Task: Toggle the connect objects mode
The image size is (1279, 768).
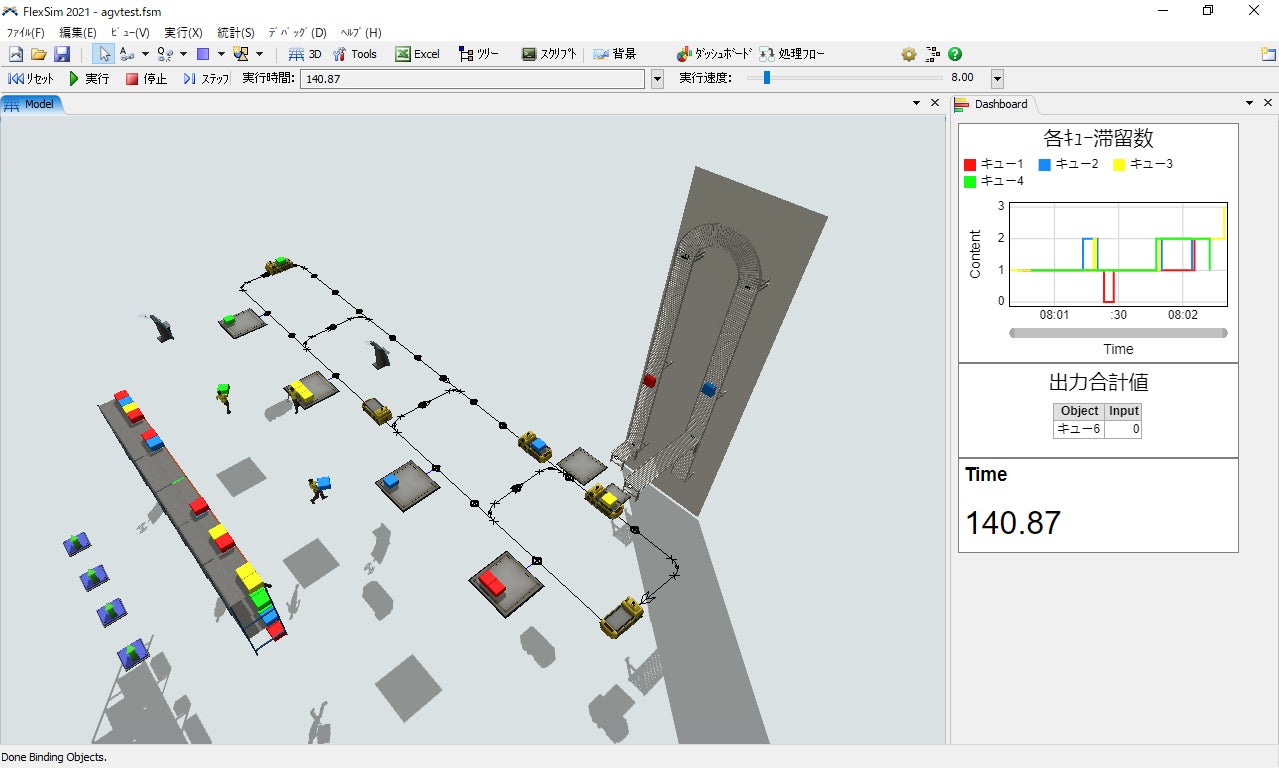Action: [x=127, y=54]
